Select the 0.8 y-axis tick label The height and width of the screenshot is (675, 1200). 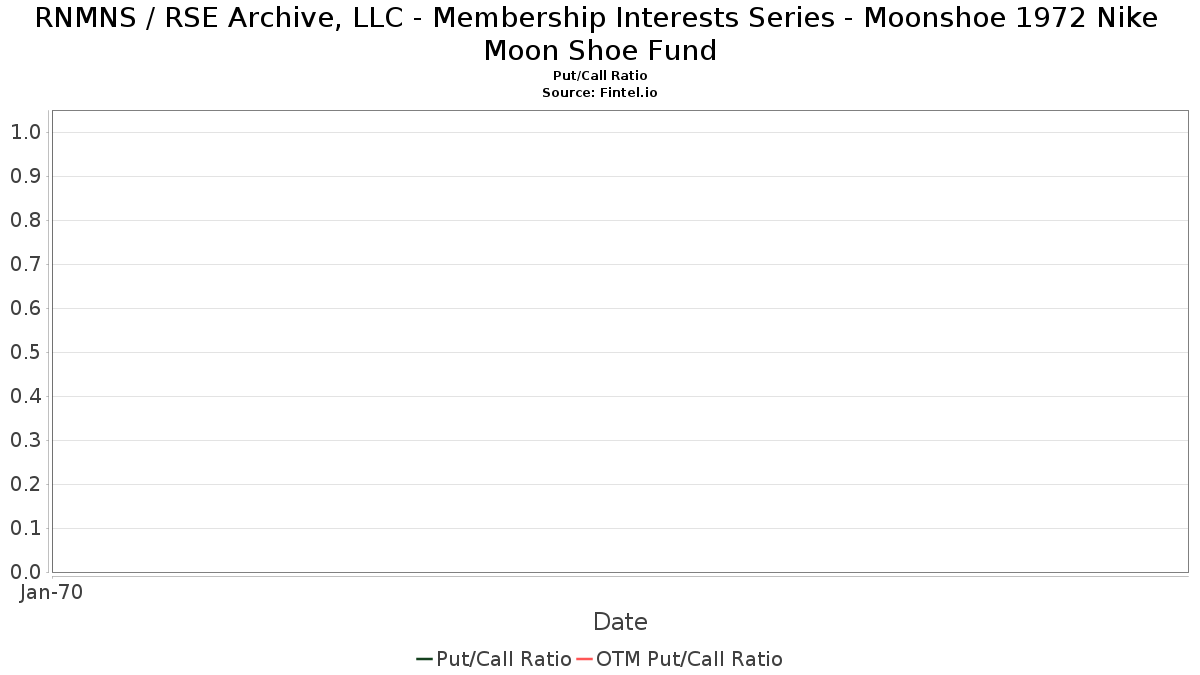(x=25, y=220)
